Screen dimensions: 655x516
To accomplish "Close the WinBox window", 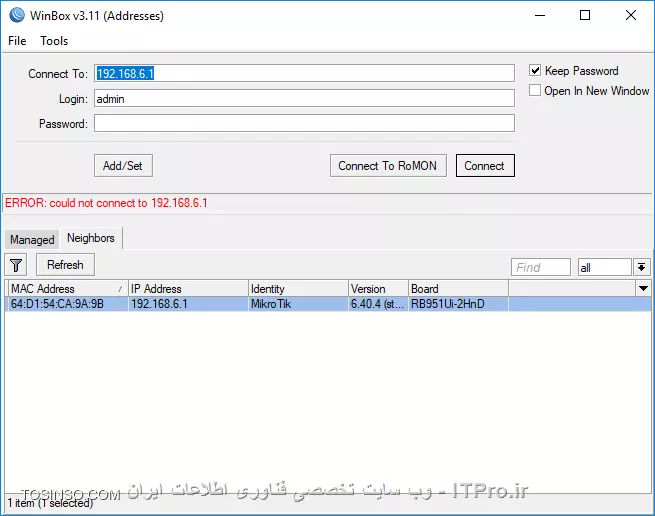I will 631,15.
